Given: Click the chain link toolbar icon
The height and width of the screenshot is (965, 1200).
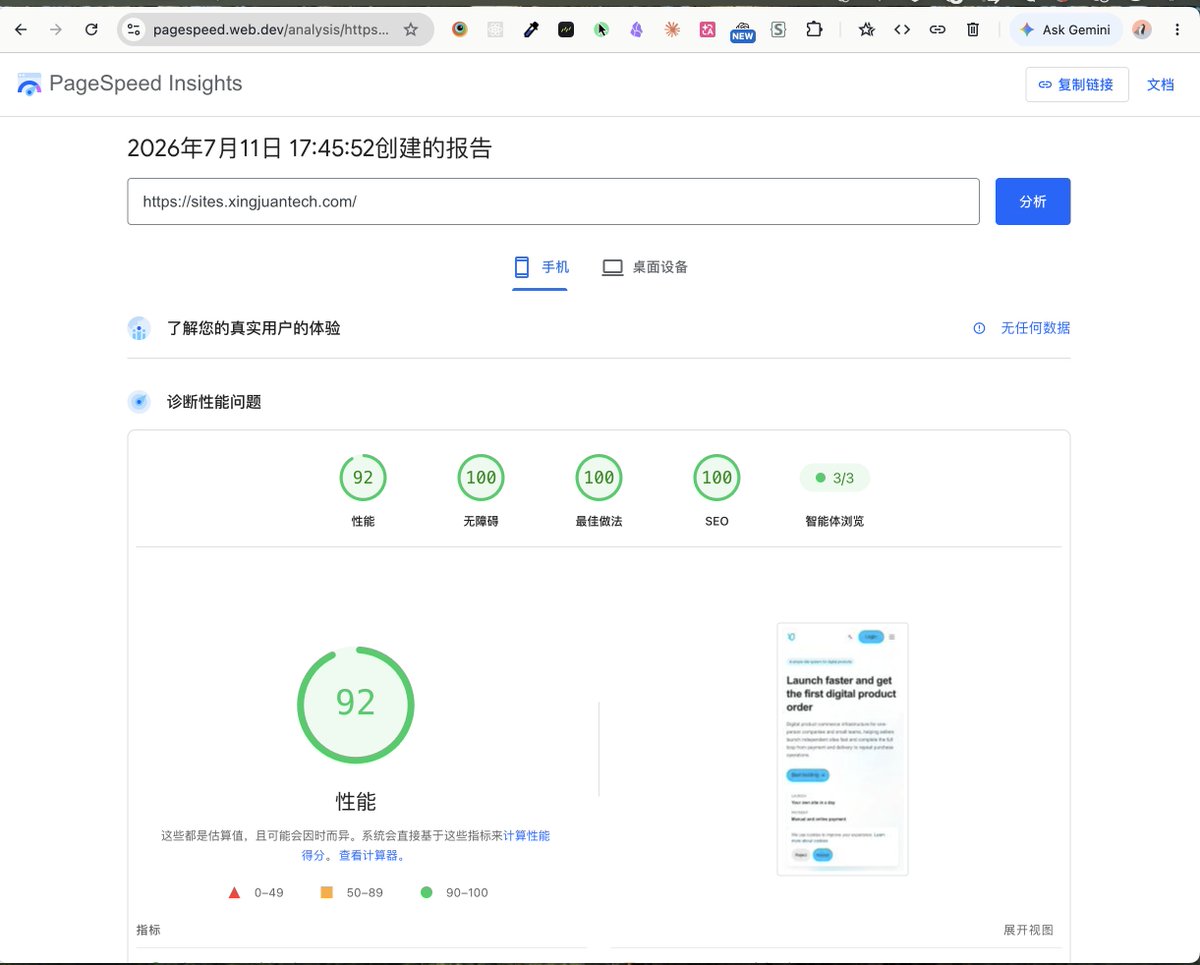Looking at the screenshot, I should [937, 30].
